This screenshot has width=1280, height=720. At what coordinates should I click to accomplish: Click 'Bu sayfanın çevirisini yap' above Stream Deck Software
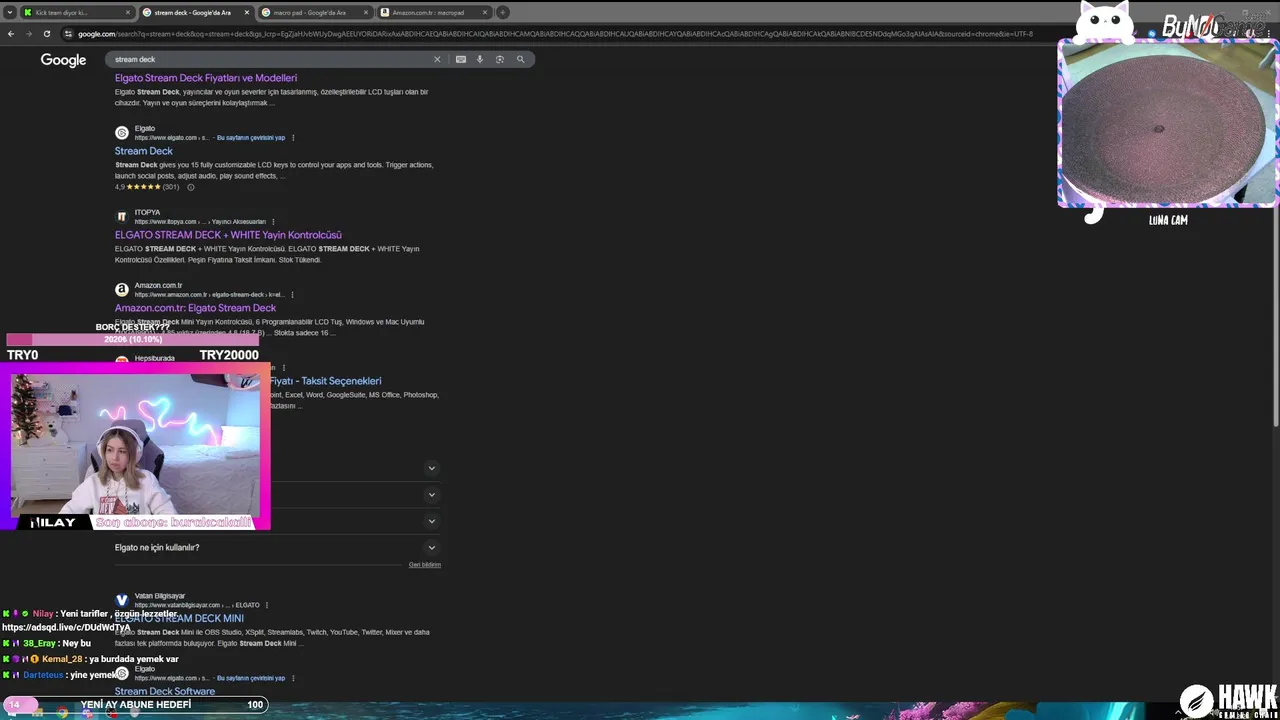tap(251, 678)
